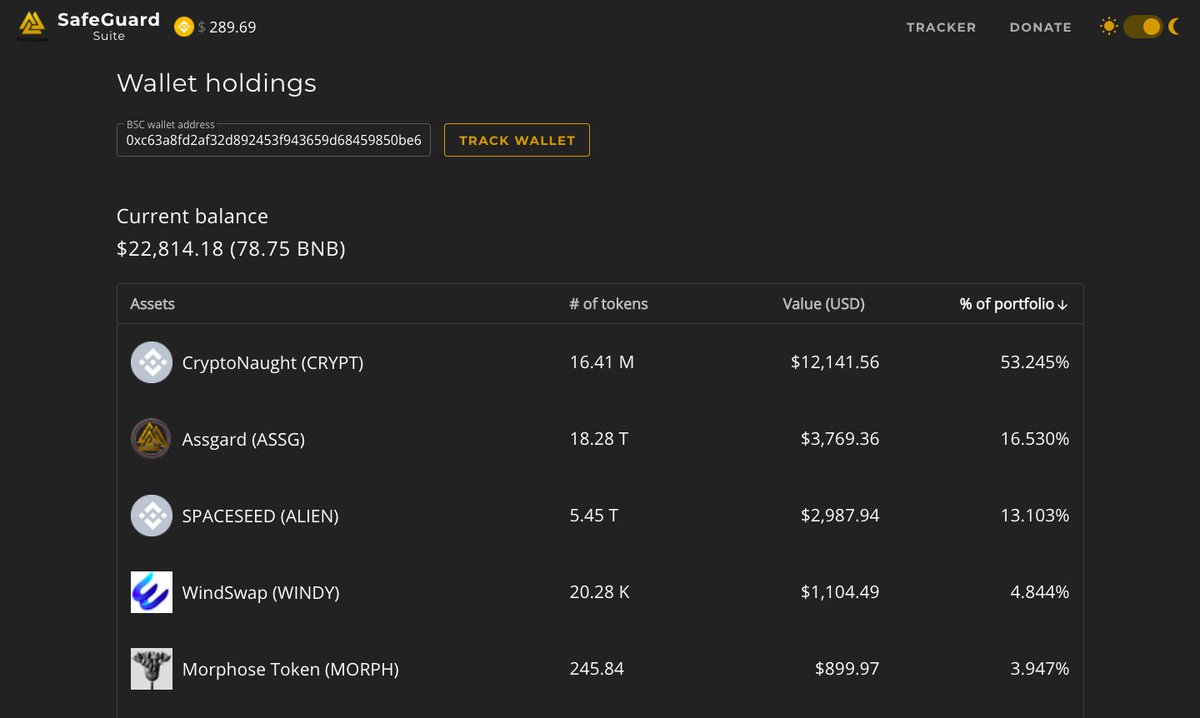This screenshot has width=1200, height=718.
Task: Select the WindSwap (WINDY) row name
Action: pos(261,593)
